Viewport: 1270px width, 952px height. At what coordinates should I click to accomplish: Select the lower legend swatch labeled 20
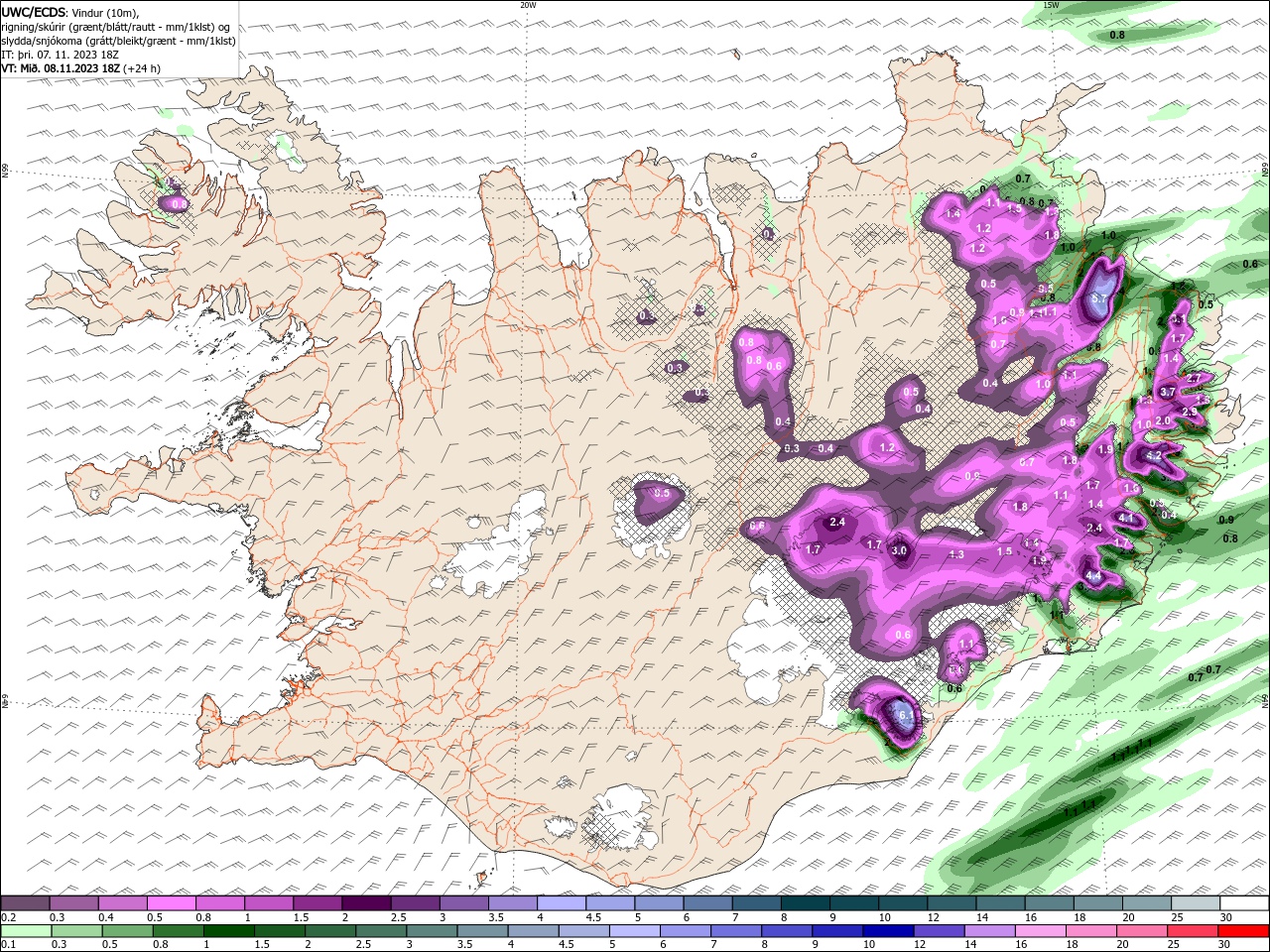point(1141,931)
